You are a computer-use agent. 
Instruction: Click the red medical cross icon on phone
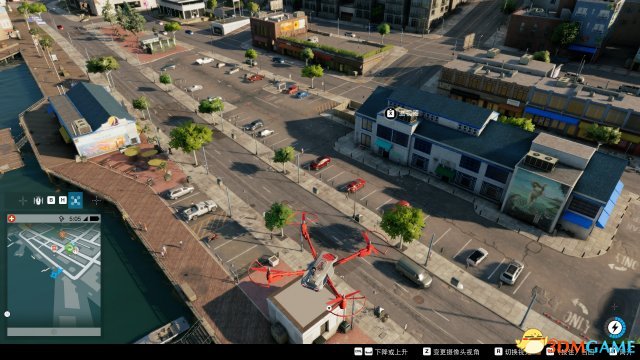[11, 219]
